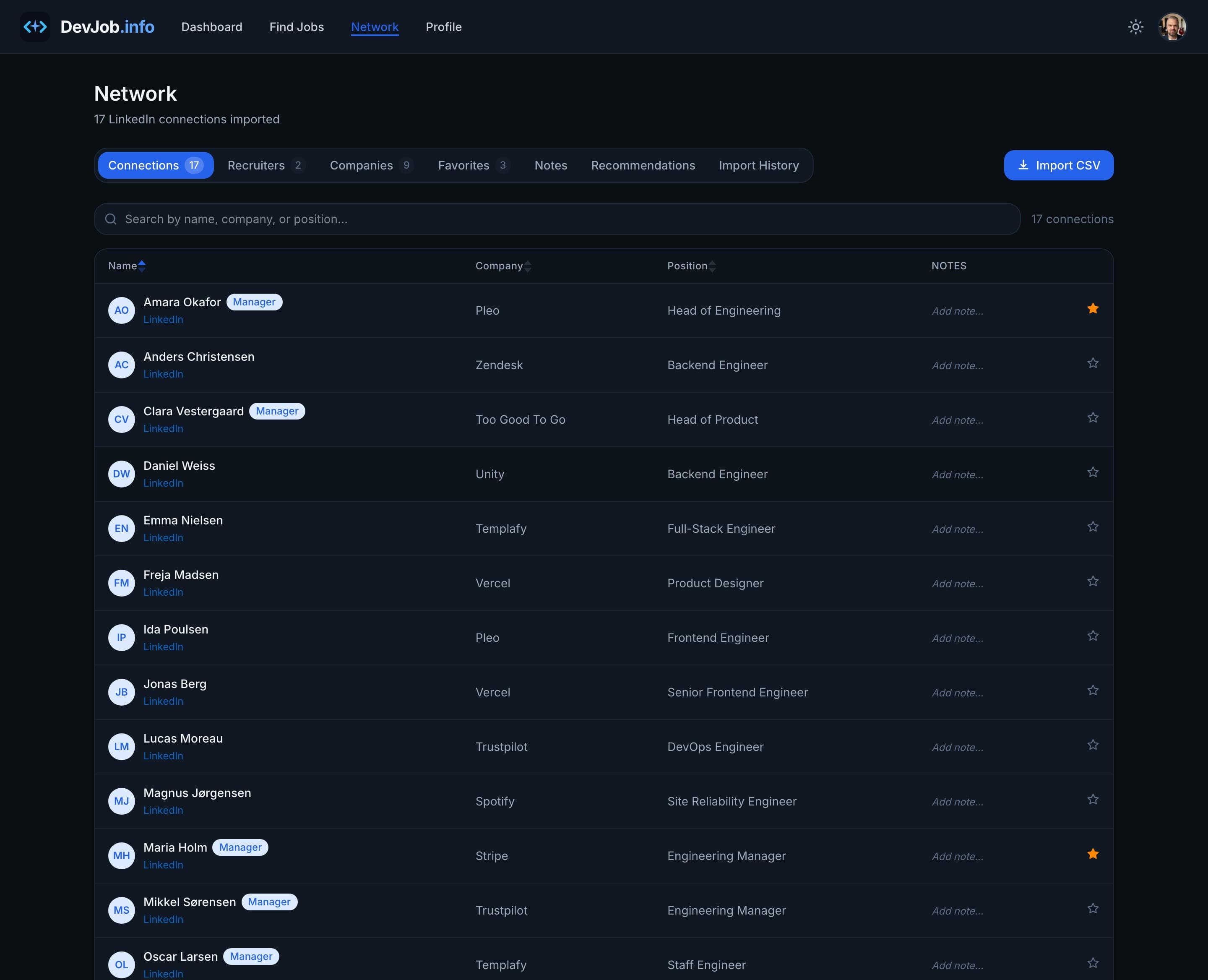This screenshot has width=1208, height=980.
Task: Star Anders Christensen as a favorite
Action: (1093, 363)
